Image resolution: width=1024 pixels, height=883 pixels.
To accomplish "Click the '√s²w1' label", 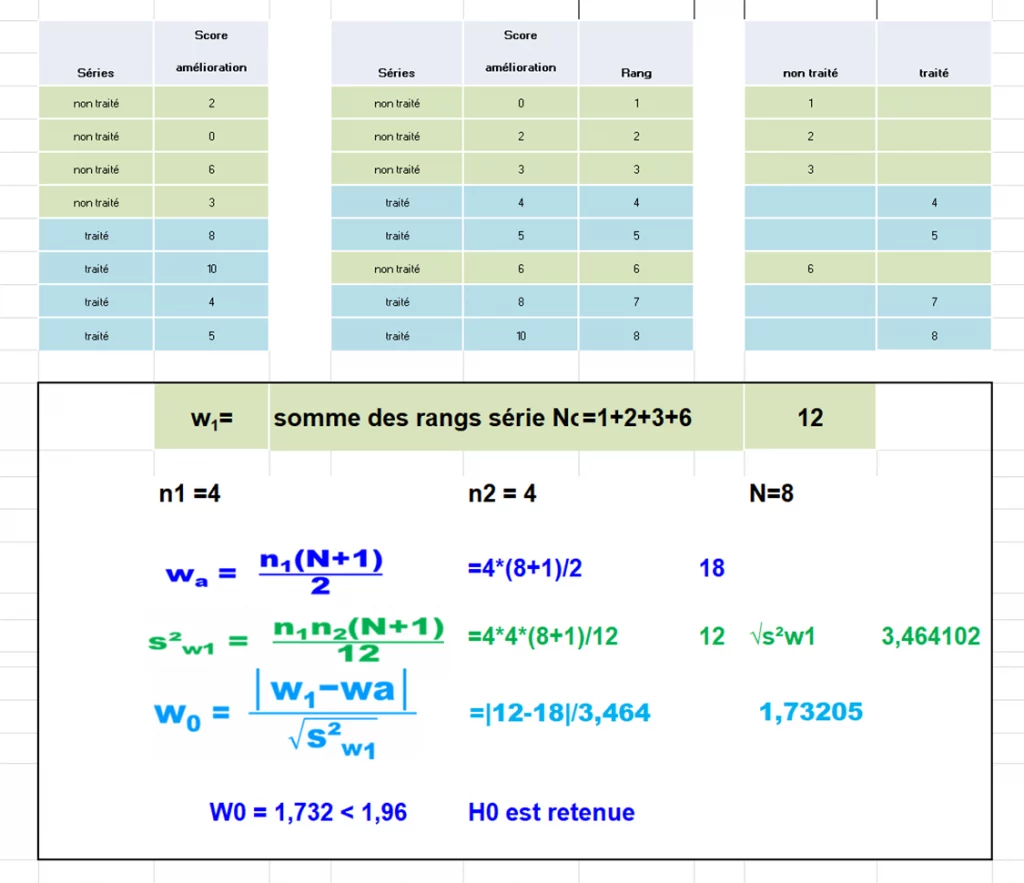I will (x=783, y=636).
